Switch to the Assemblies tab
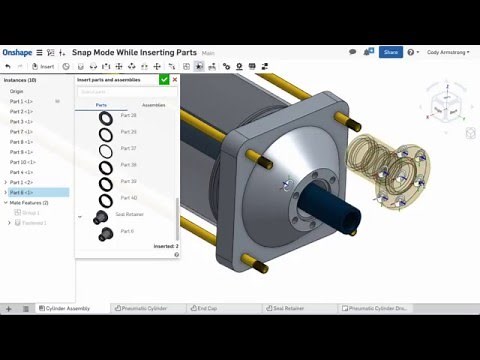This screenshot has width=480, height=360. (153, 105)
